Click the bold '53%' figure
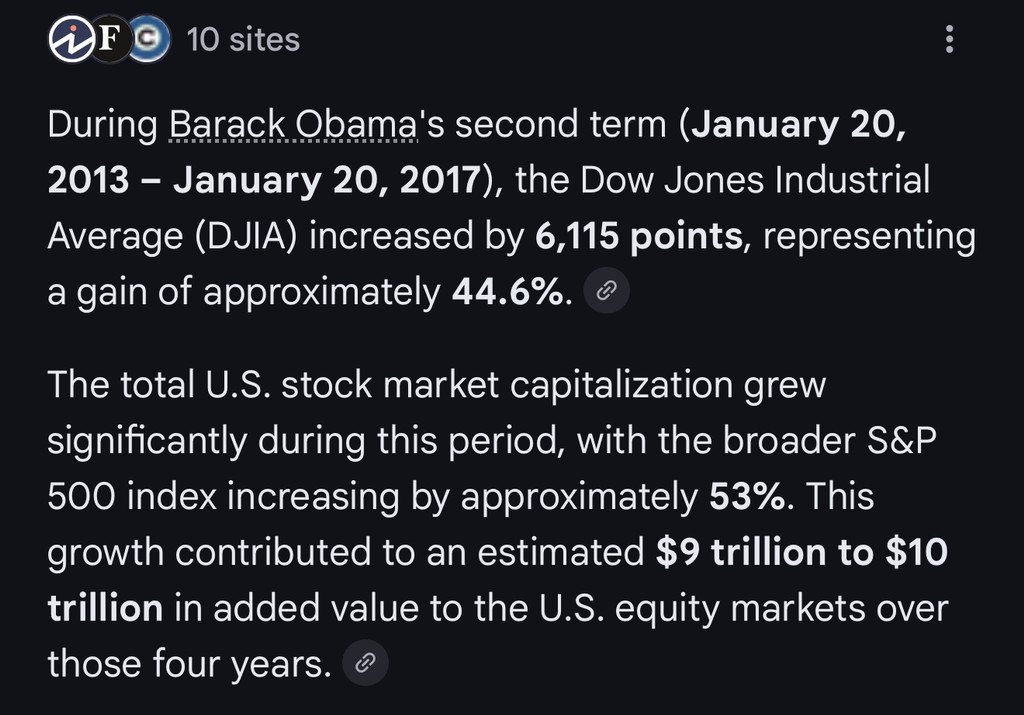The width and height of the screenshot is (1024, 715). [746, 496]
